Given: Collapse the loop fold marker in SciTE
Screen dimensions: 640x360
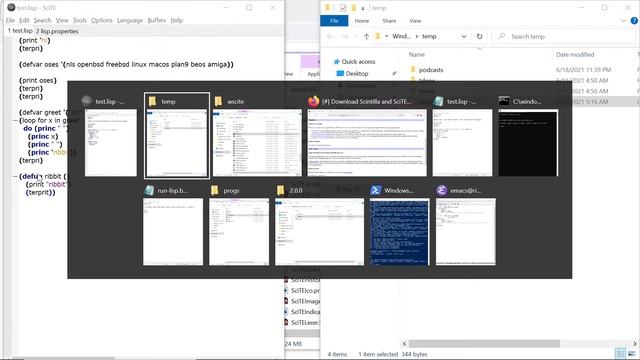Looking at the screenshot, I should click(15, 120).
